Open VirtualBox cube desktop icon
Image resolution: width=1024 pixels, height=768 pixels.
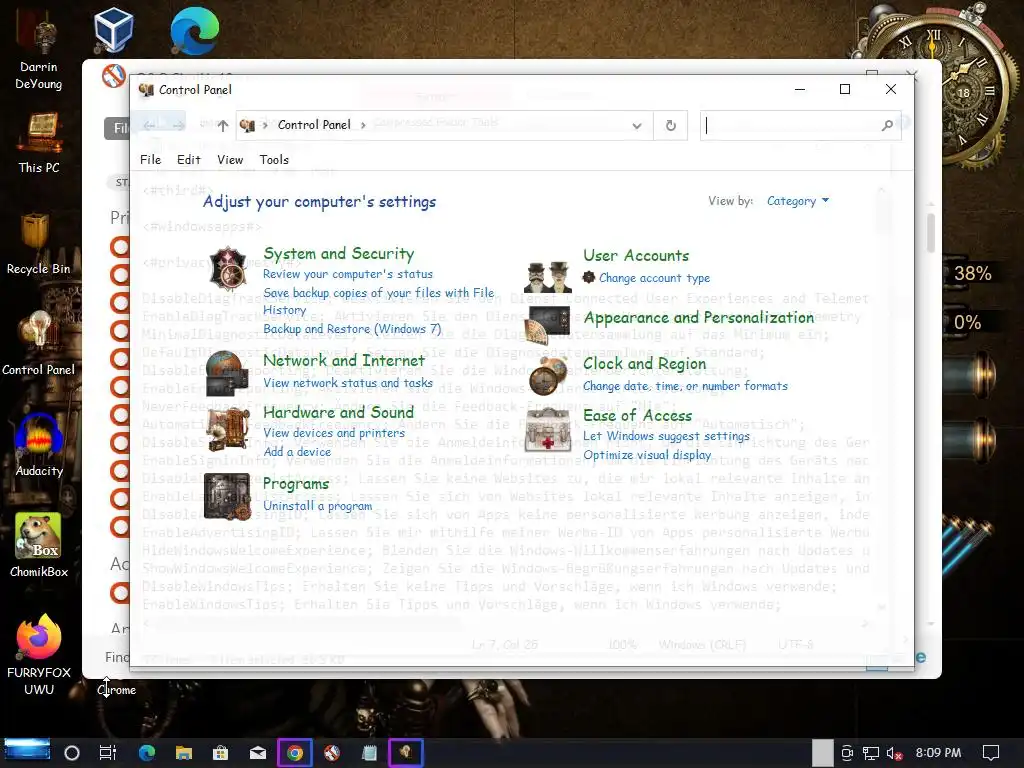113,30
